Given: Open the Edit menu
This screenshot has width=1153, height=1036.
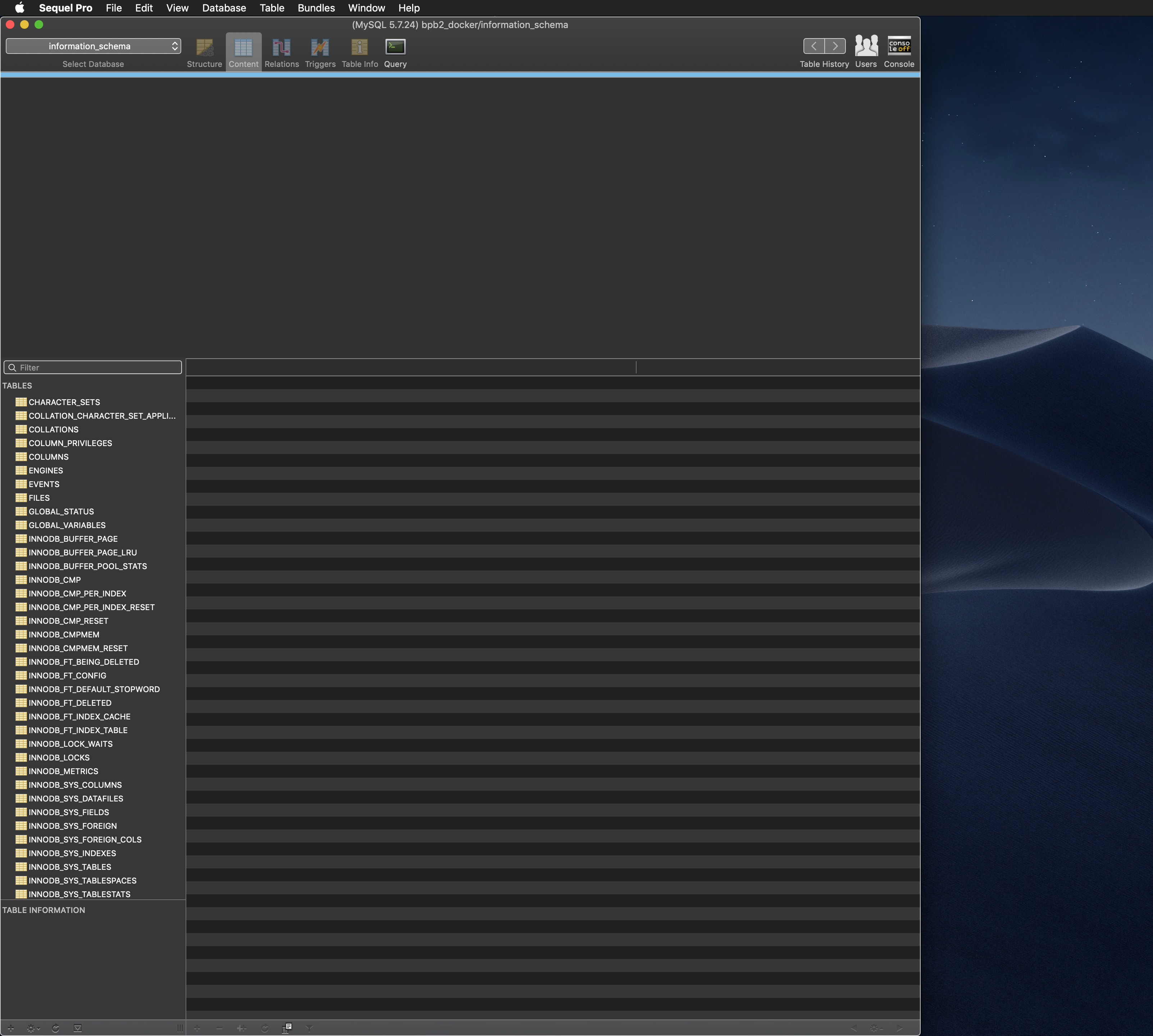Looking at the screenshot, I should (x=144, y=8).
